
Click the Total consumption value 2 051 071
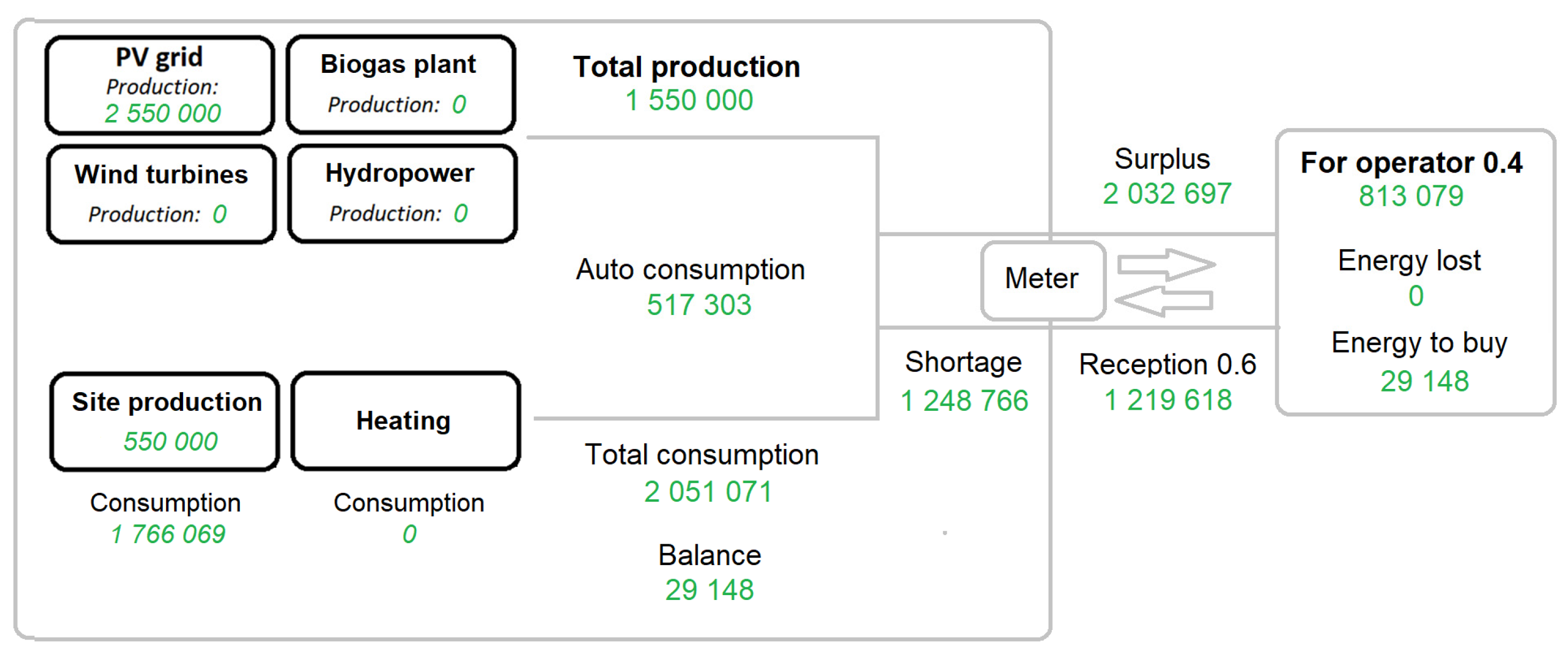pyautogui.click(x=708, y=492)
